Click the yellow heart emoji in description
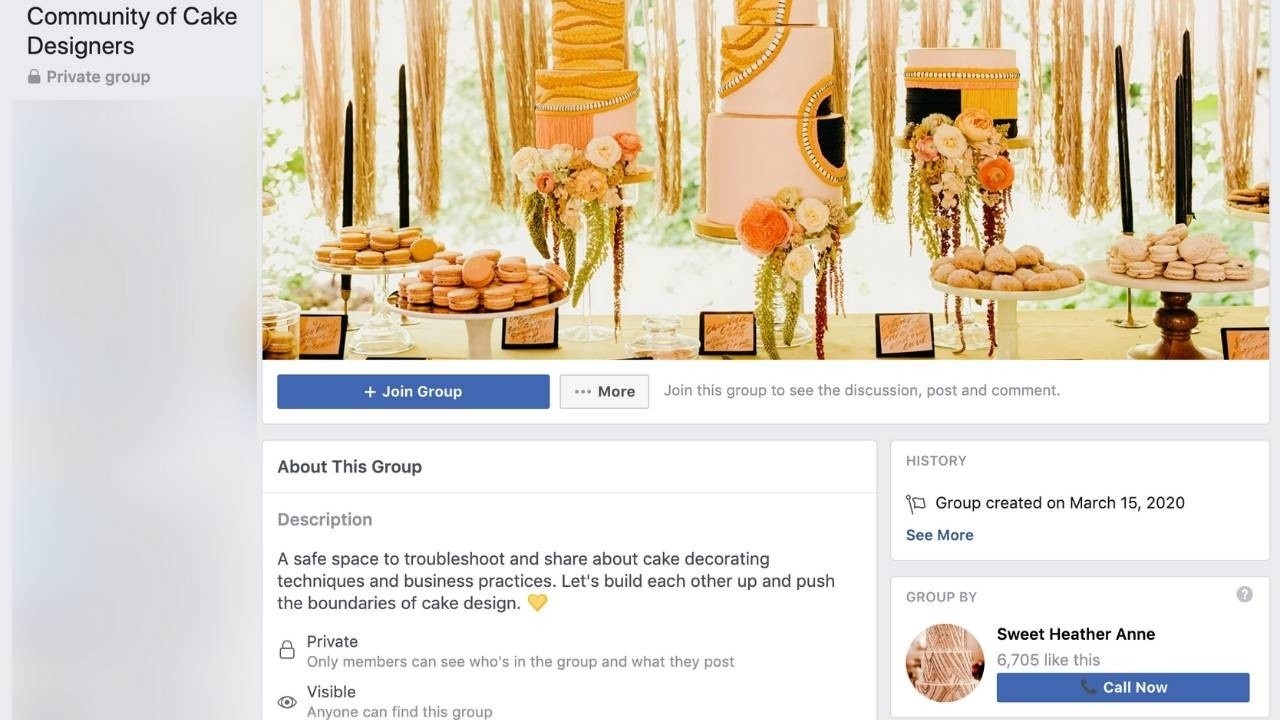Screen dimensions: 1280x720 (x=537, y=603)
